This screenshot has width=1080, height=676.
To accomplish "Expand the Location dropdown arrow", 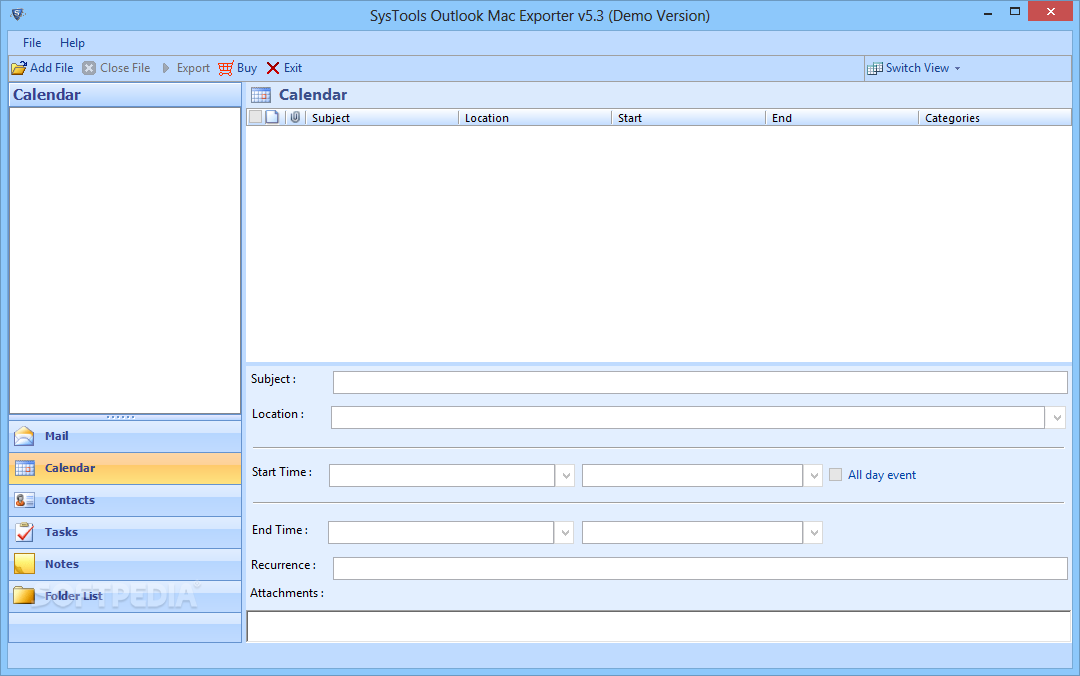I will [1057, 418].
